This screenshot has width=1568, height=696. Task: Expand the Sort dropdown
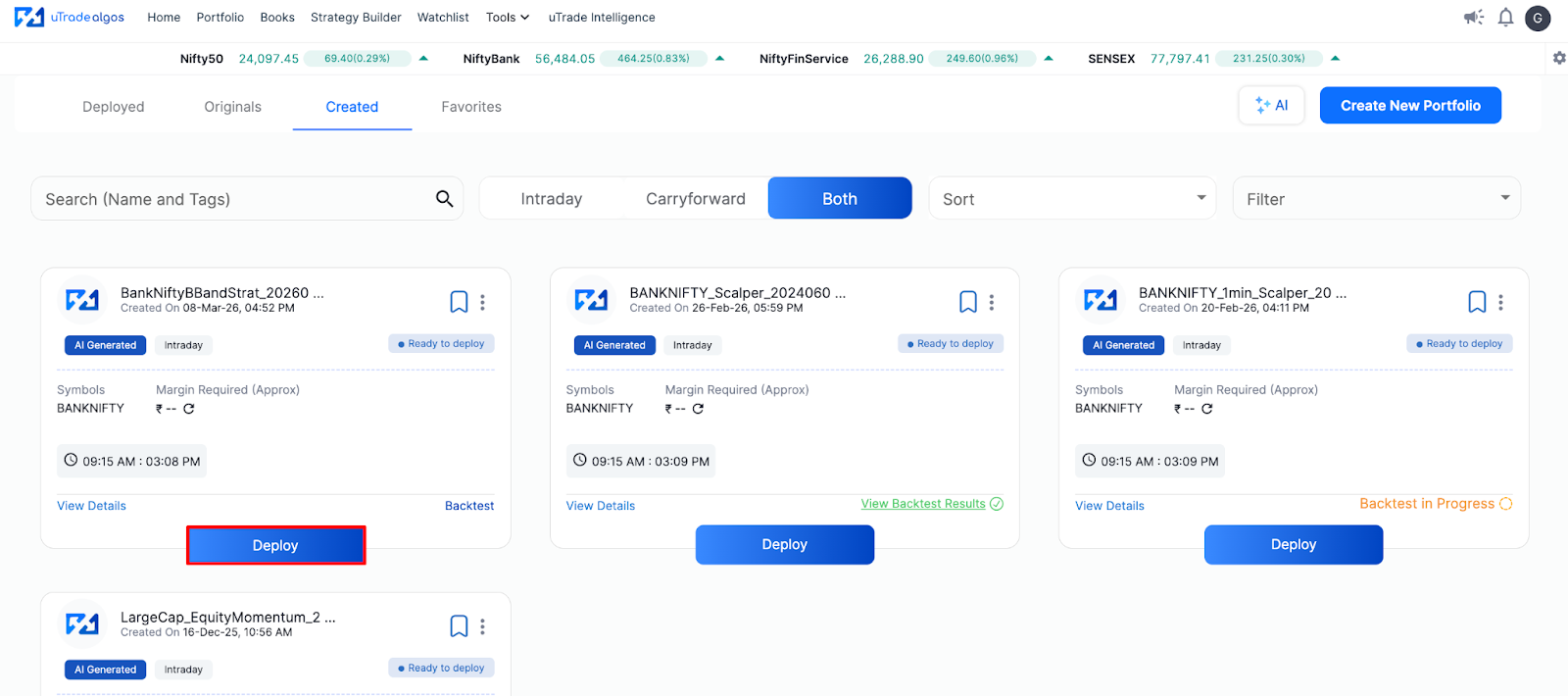coord(1072,198)
